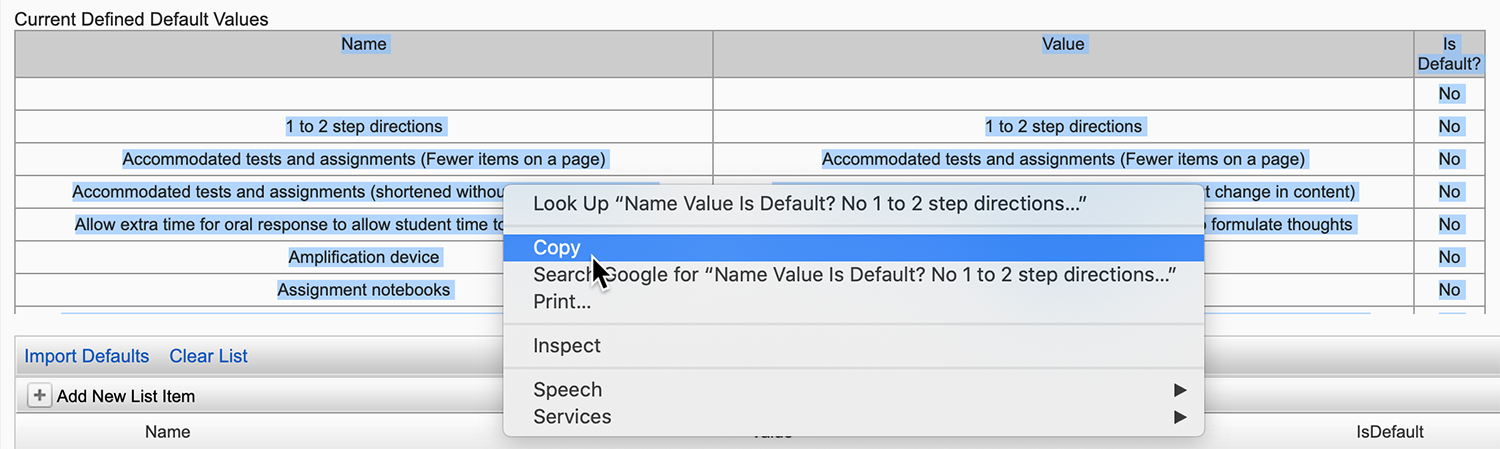The image size is (1500, 449).
Task: Click the Value header in the default values table
Action: 1062,44
